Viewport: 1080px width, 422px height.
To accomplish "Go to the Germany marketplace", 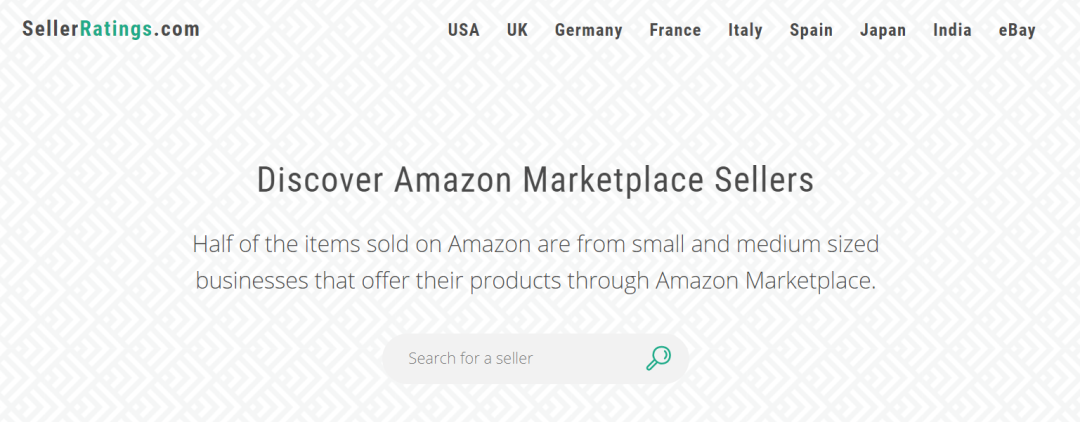I will click(588, 30).
